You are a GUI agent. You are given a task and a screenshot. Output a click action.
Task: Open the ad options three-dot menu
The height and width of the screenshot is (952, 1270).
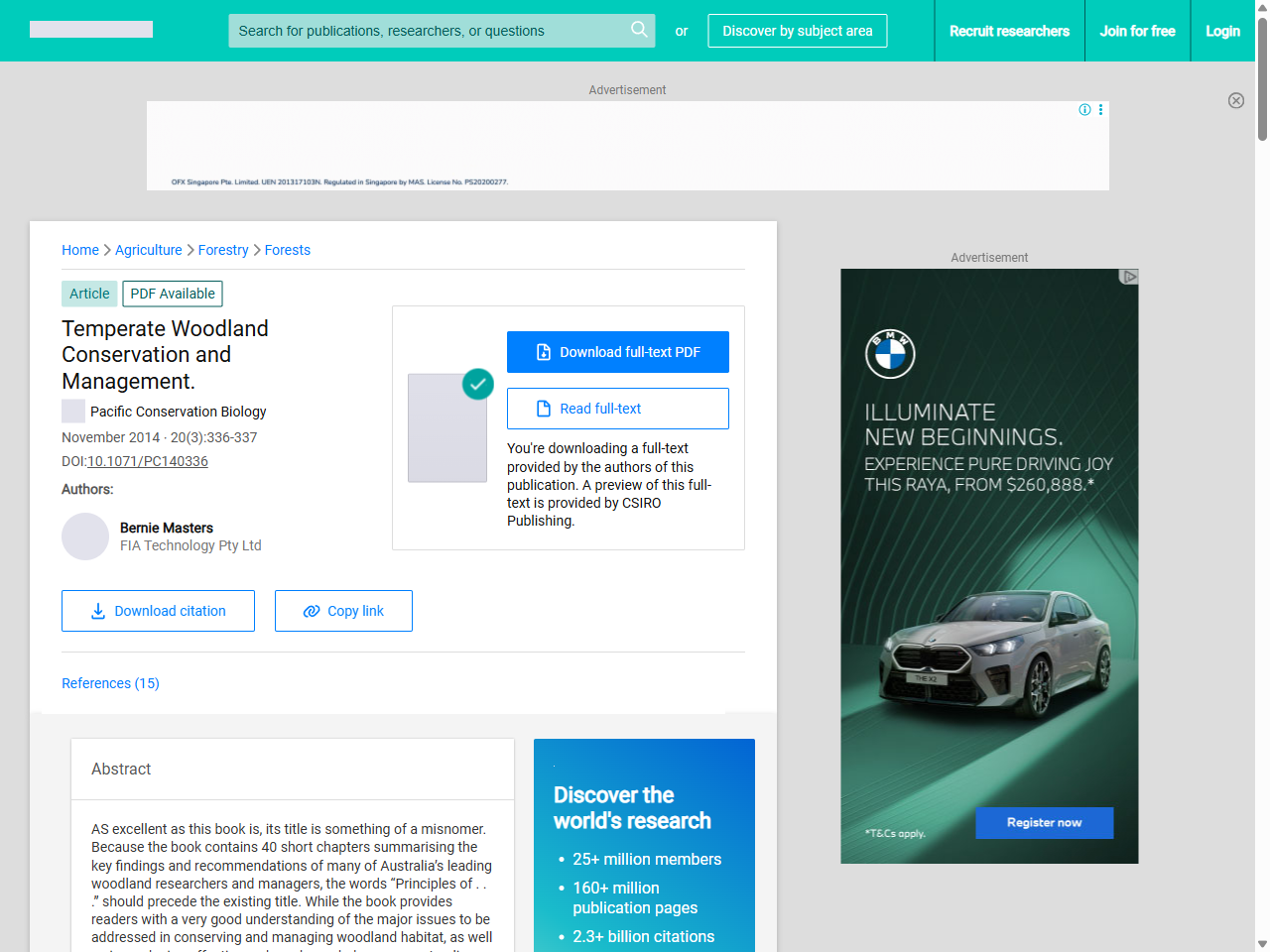click(1100, 110)
